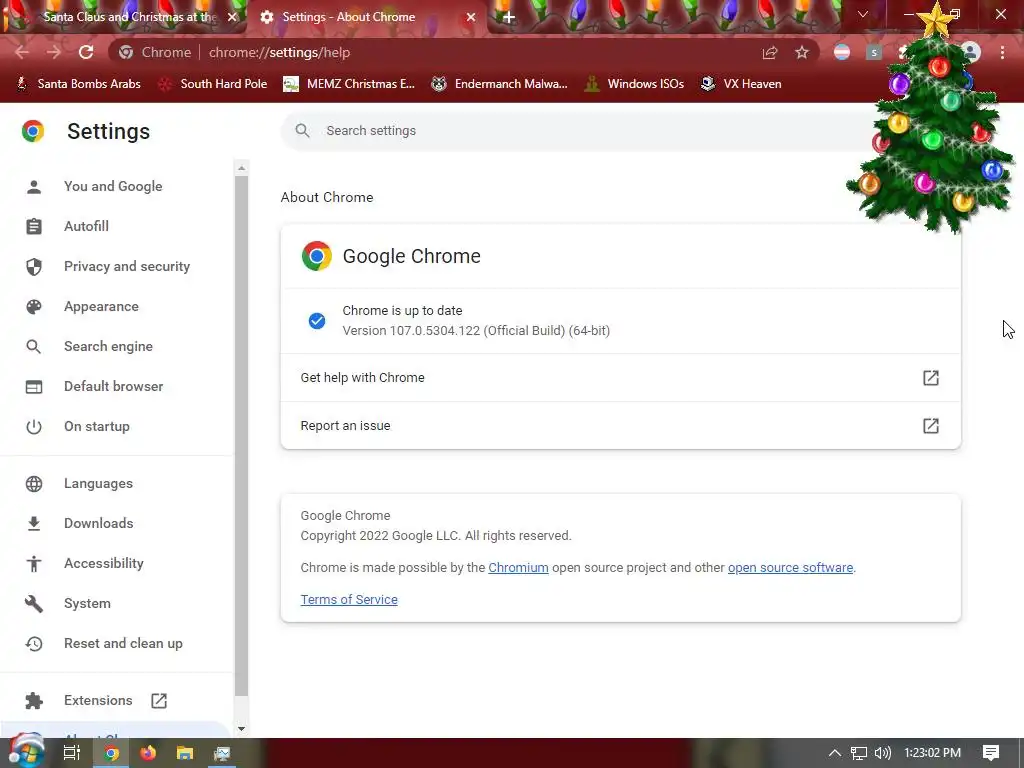Image resolution: width=1024 pixels, height=768 pixels.
Task: Select Search engine in the sidebar
Action: click(x=108, y=346)
